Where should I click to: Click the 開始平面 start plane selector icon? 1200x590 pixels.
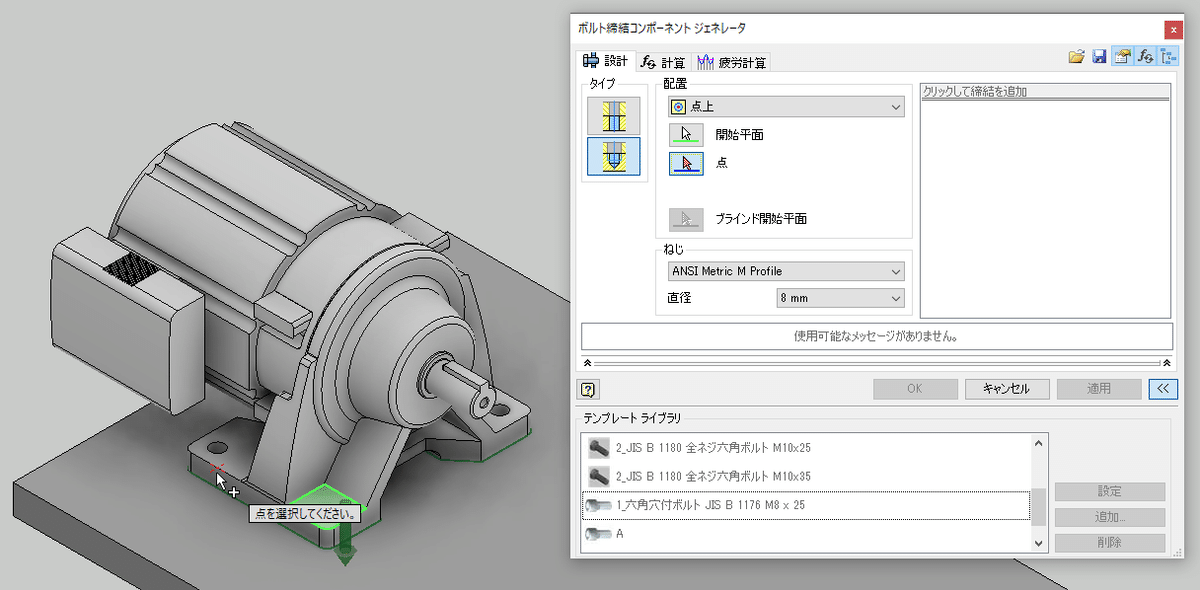point(686,135)
